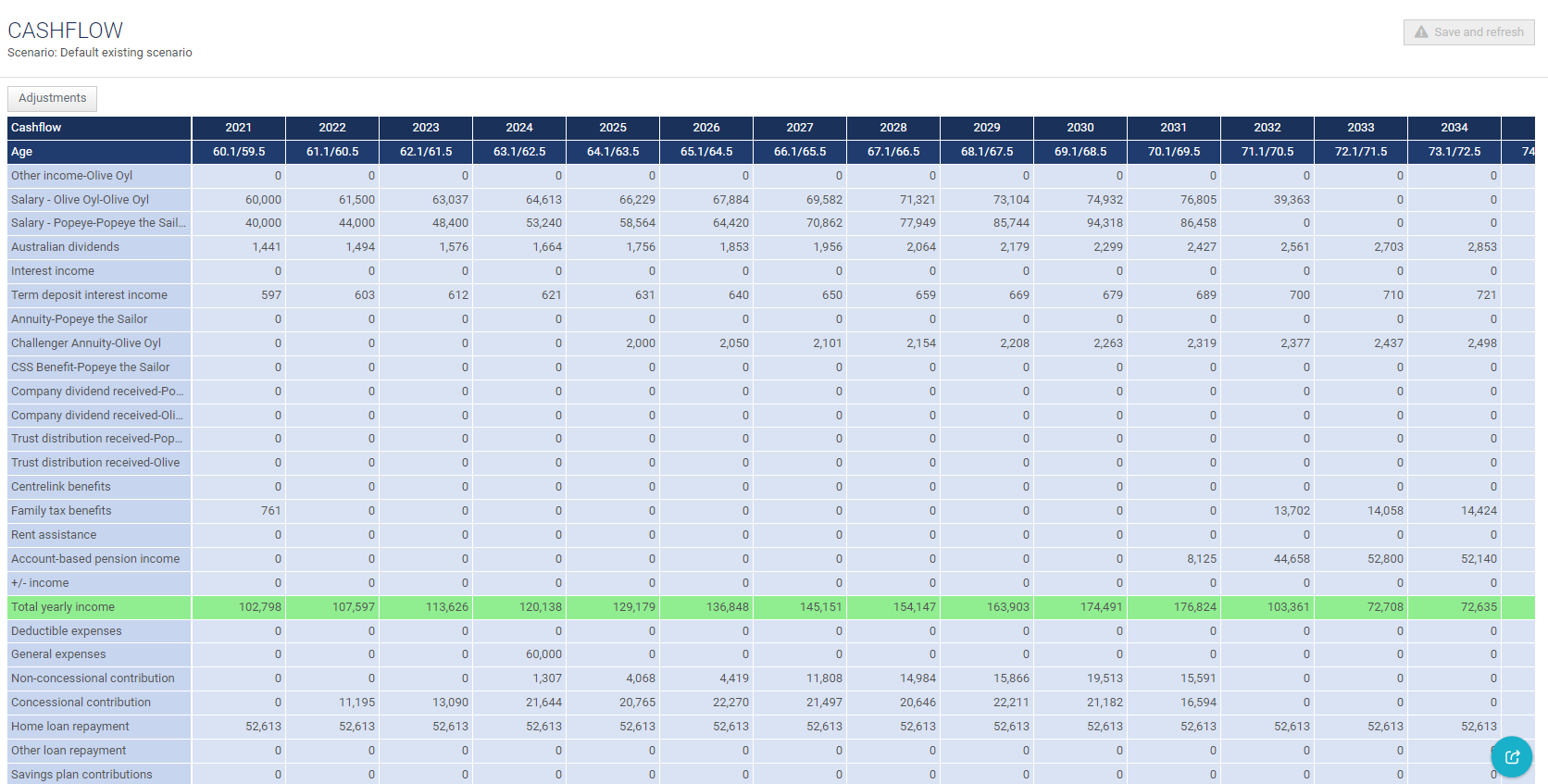
Task: Select Company dividend received-Oli... row label
Action: pos(99,416)
